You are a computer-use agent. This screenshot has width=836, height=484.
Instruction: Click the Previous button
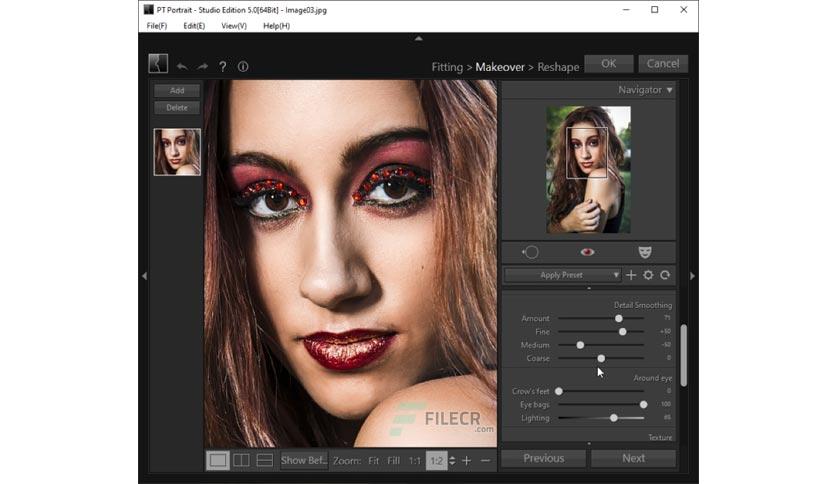coord(543,458)
